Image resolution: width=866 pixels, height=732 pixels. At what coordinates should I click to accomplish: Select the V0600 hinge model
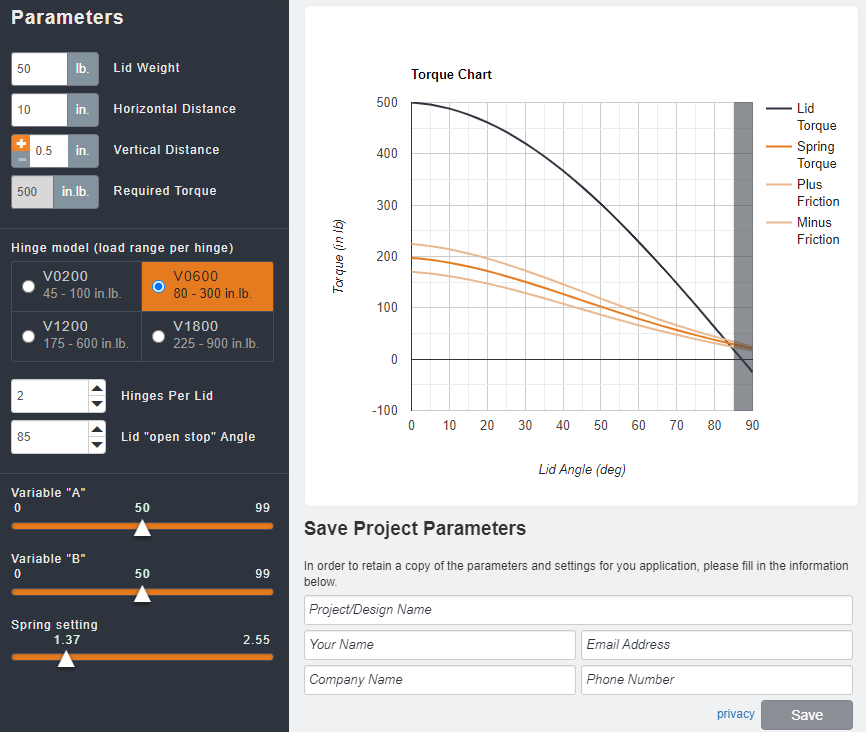click(159, 287)
